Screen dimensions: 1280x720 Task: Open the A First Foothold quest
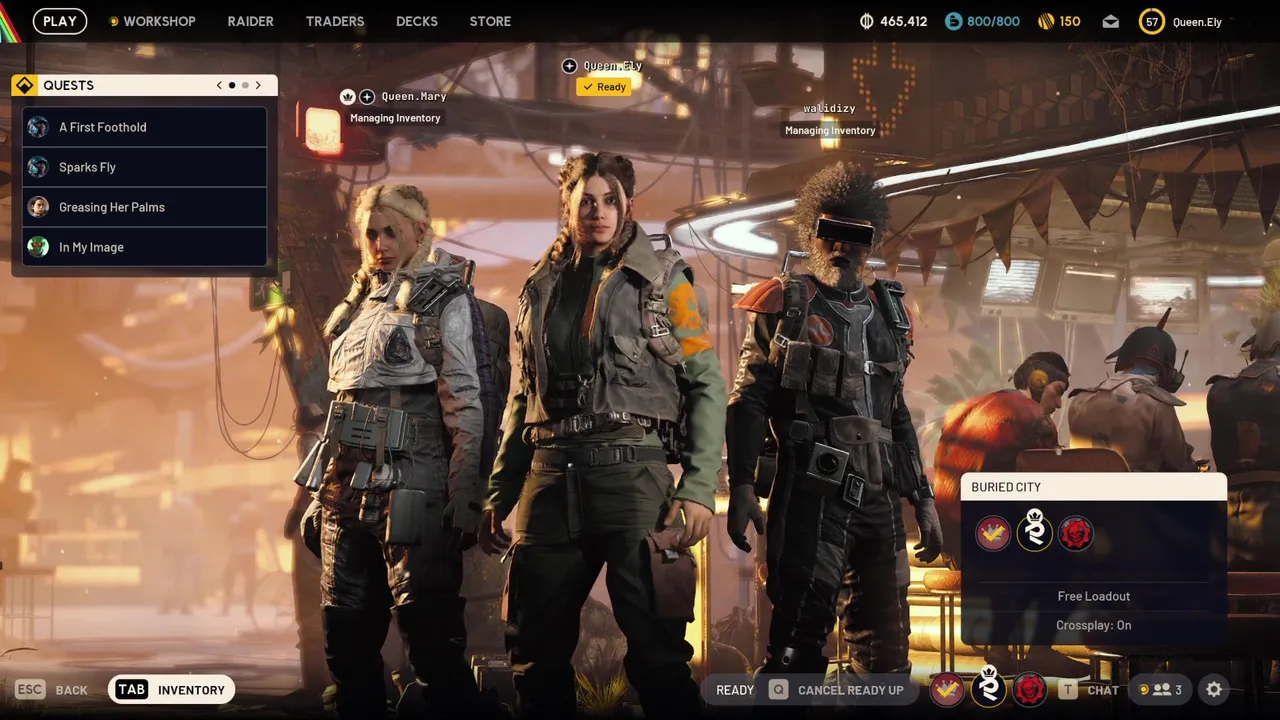click(144, 127)
